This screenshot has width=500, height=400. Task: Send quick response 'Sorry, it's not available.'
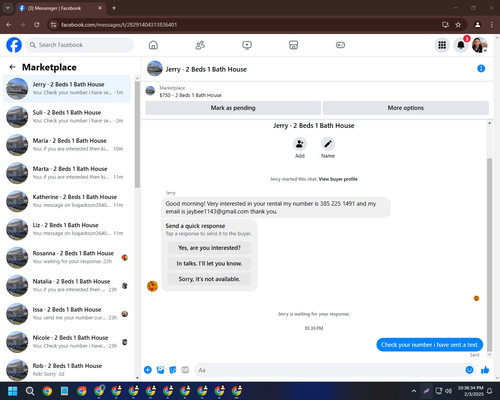click(209, 279)
